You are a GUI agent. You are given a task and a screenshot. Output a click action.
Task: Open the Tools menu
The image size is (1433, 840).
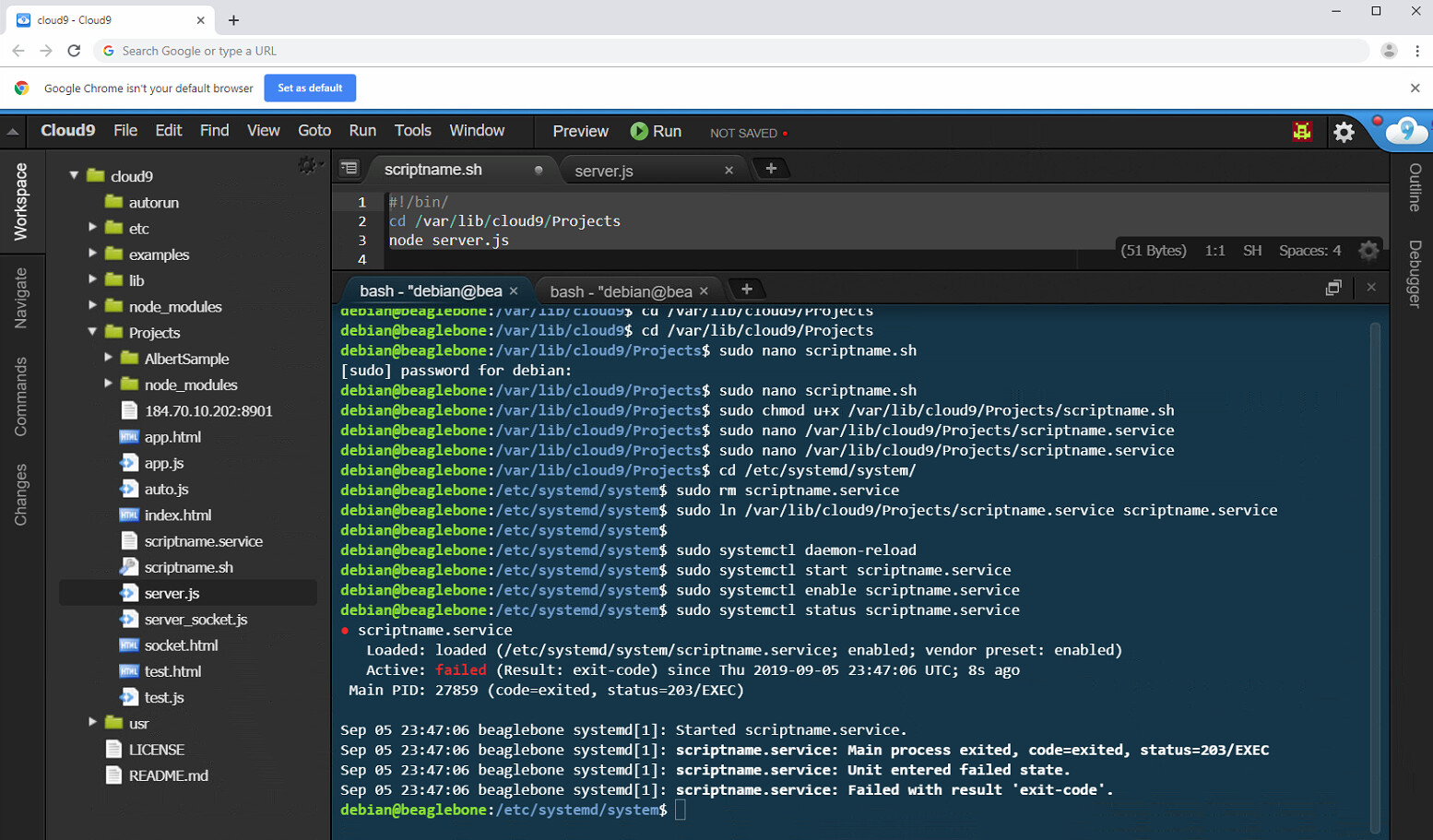(412, 131)
